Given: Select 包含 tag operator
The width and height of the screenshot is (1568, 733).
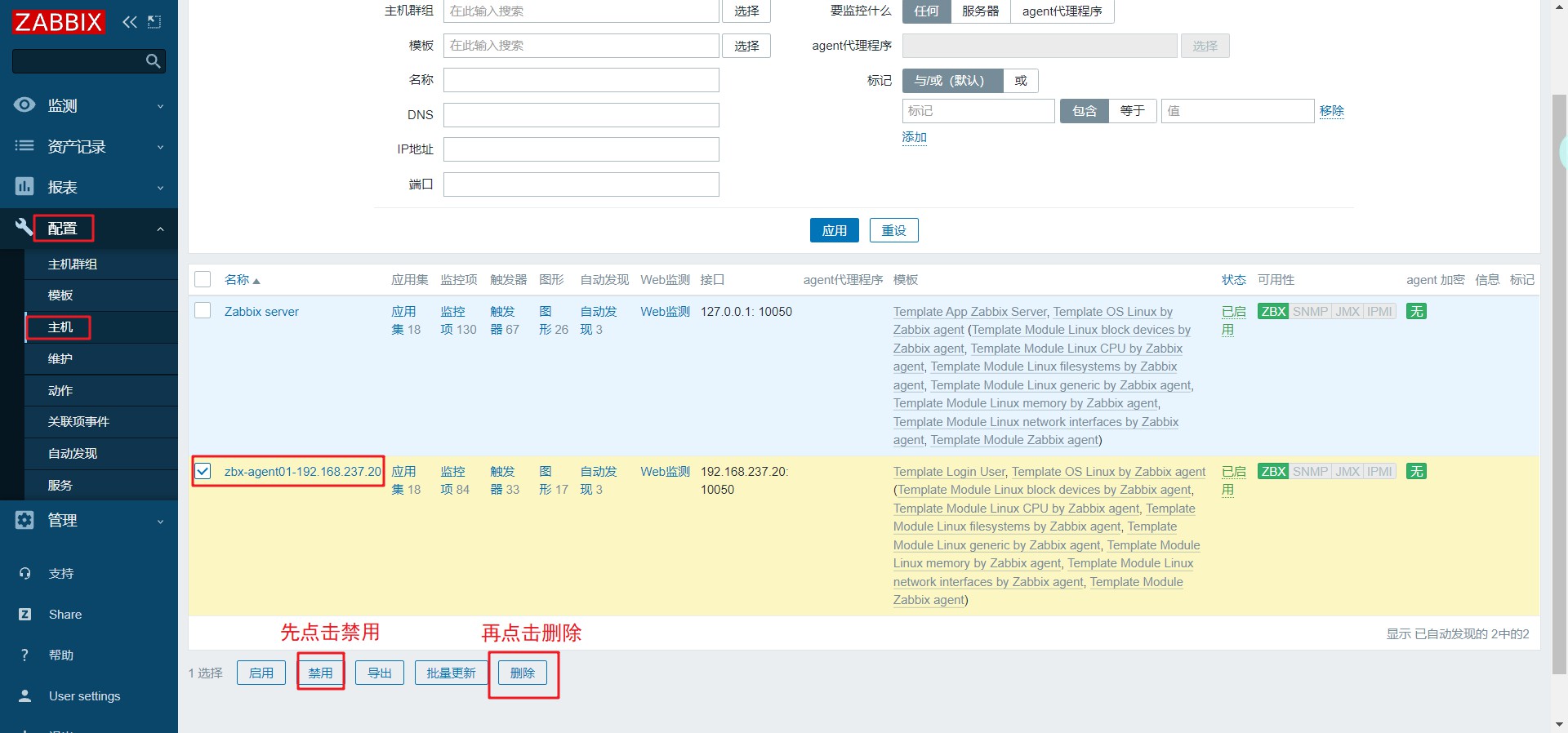Looking at the screenshot, I should tap(1084, 110).
